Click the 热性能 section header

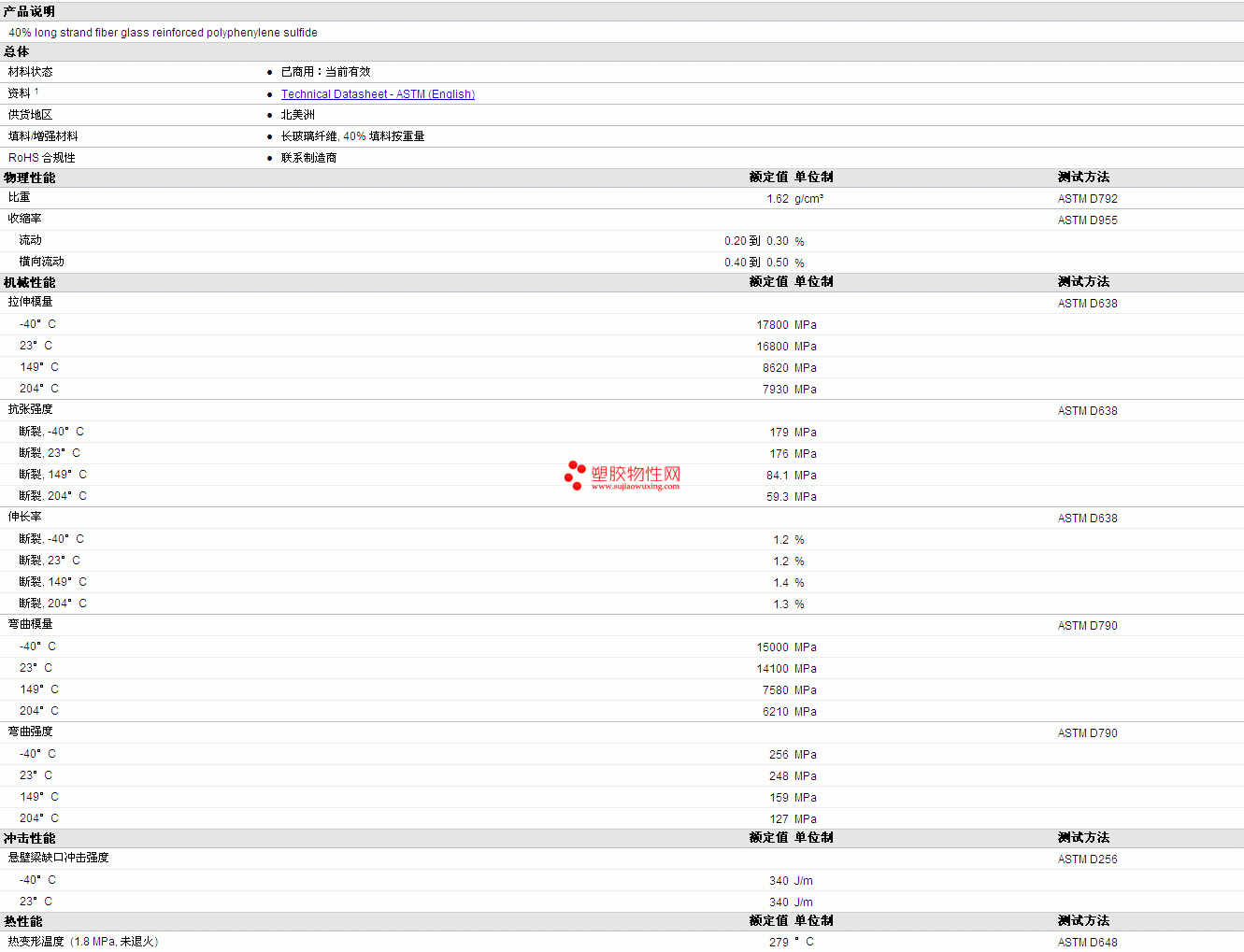point(22,921)
